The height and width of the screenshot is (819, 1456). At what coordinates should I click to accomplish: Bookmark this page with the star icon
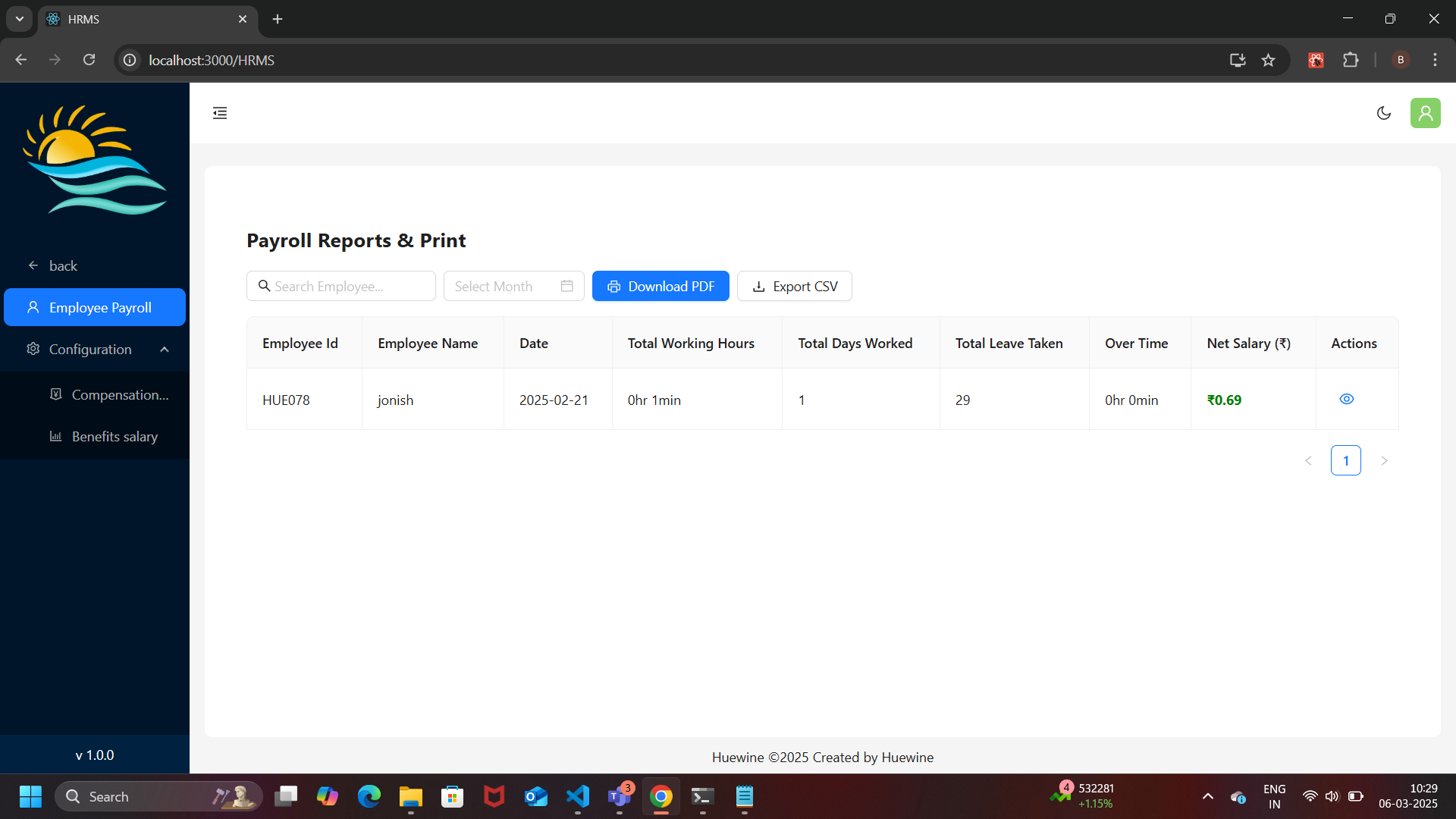click(1269, 60)
